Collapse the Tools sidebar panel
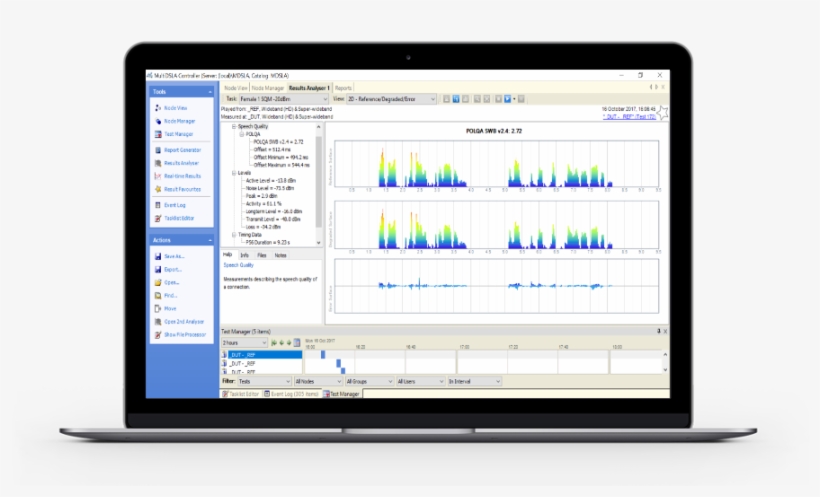The height and width of the screenshot is (497, 820). pyautogui.click(x=210, y=92)
